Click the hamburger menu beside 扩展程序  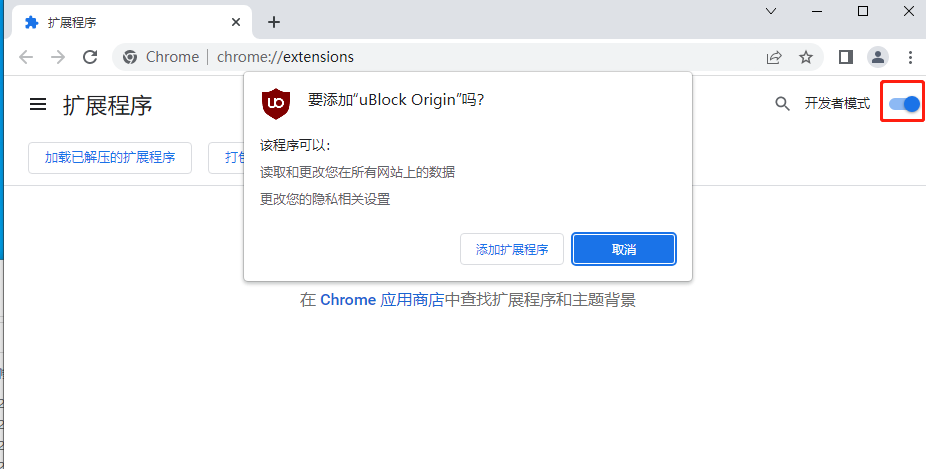pos(38,104)
